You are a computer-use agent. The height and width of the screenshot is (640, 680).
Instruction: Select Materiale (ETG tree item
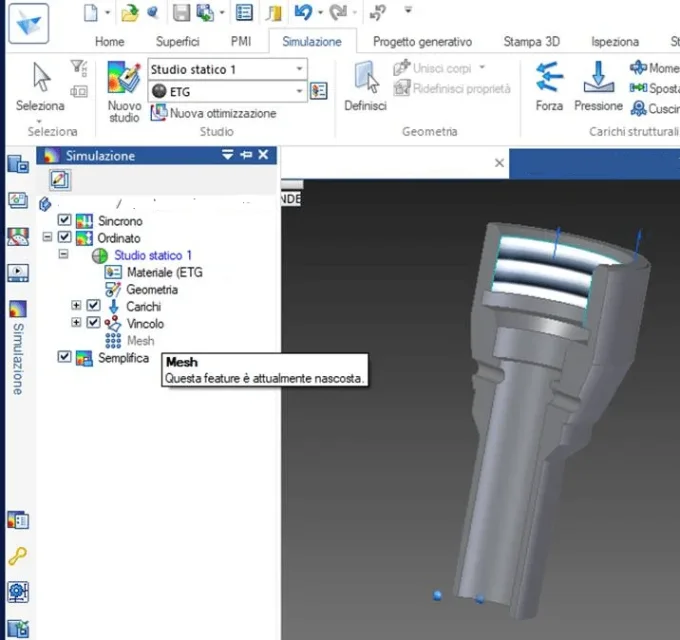[154, 272]
